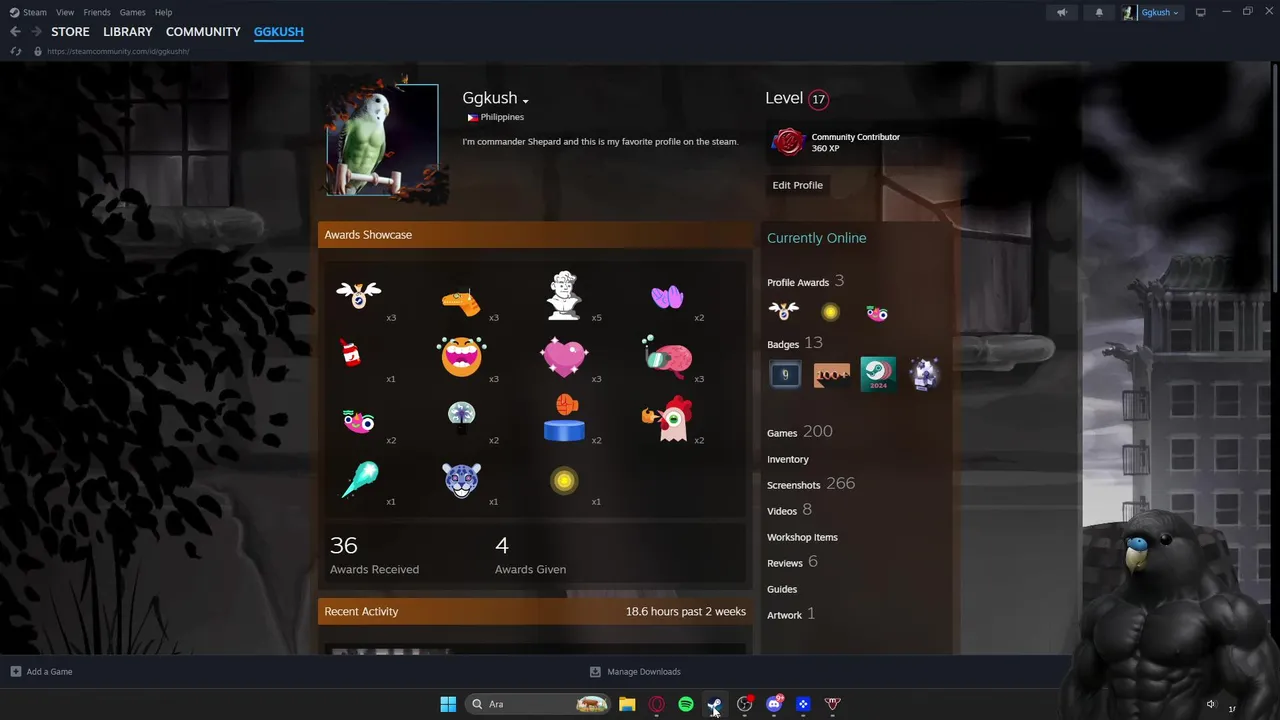Click the pink sparkling heart award
This screenshot has width=1280, height=720.
pos(564,357)
